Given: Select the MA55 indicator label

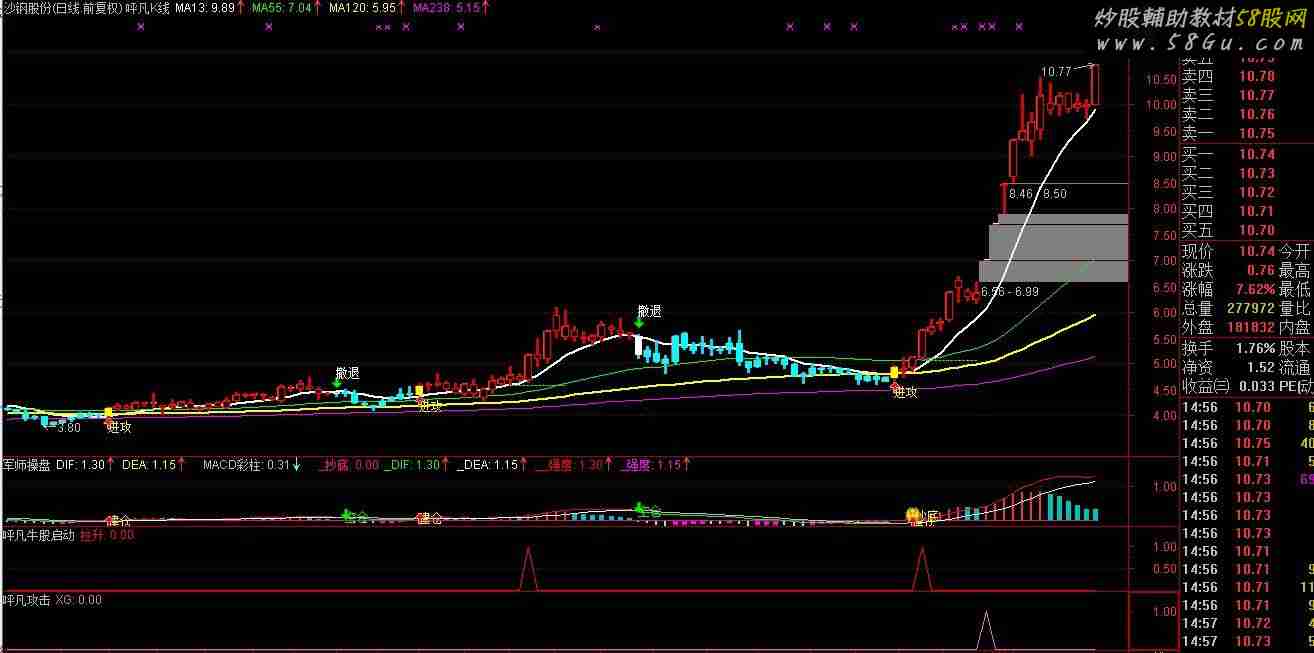Looking at the screenshot, I should pyautogui.click(x=282, y=7).
